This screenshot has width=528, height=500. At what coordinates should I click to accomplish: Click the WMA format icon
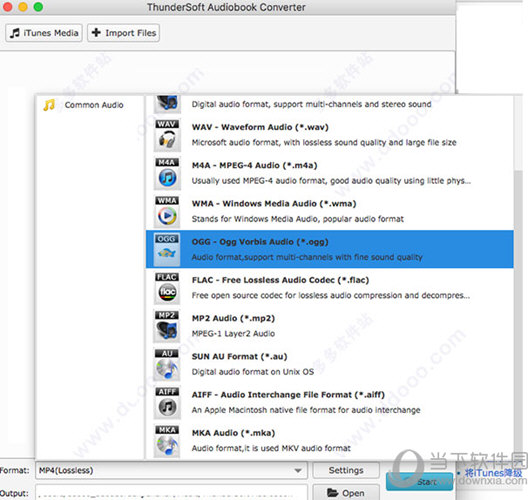(167, 211)
